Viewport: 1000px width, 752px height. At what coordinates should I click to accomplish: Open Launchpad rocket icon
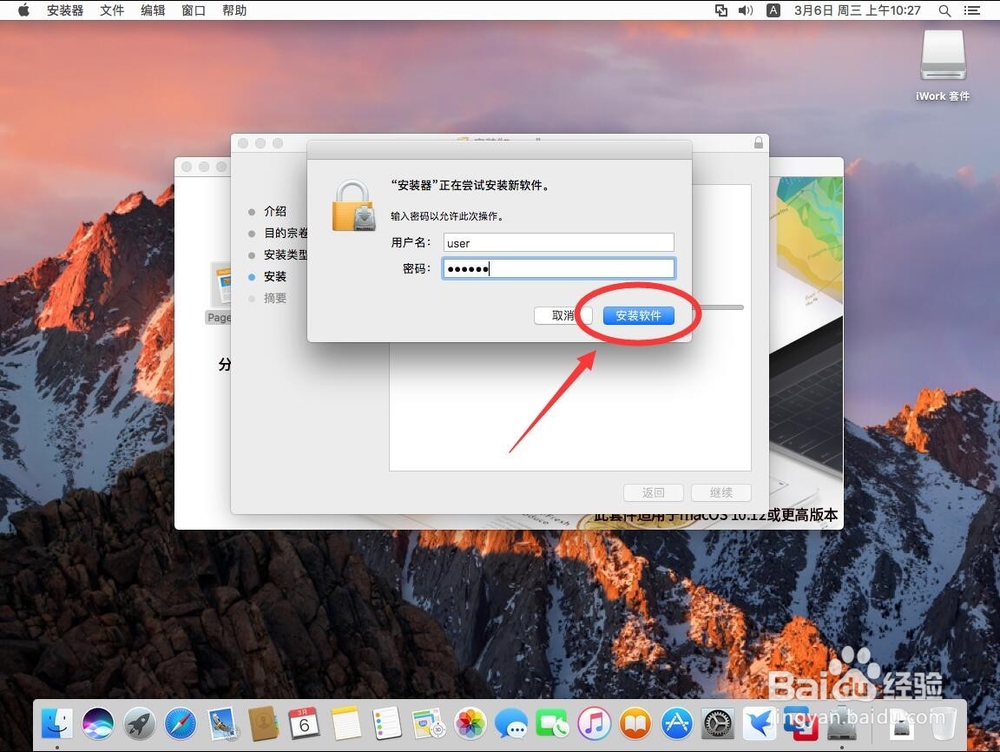pyautogui.click(x=140, y=723)
